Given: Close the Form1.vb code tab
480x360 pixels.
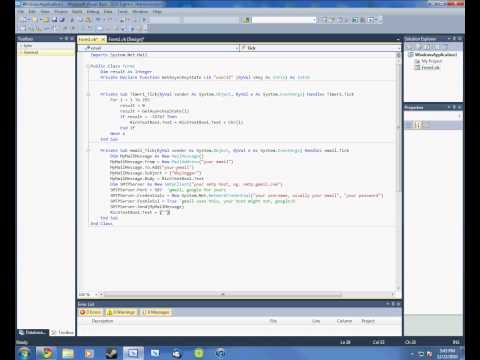Looking at the screenshot, I should [103, 39].
